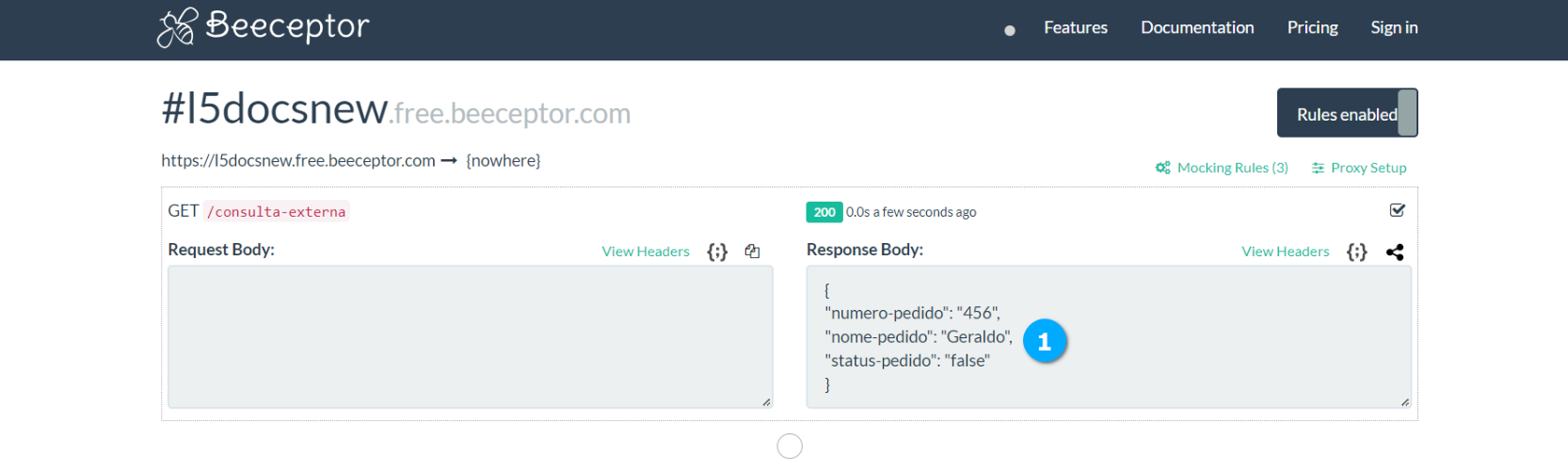Viewport: 1568px width, 472px height.
Task: View Headers for the request body
Action: point(646,252)
